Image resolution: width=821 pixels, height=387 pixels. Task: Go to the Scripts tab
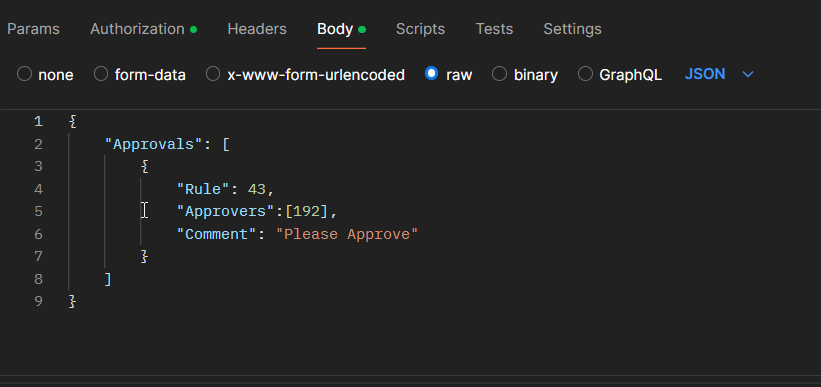(x=420, y=29)
